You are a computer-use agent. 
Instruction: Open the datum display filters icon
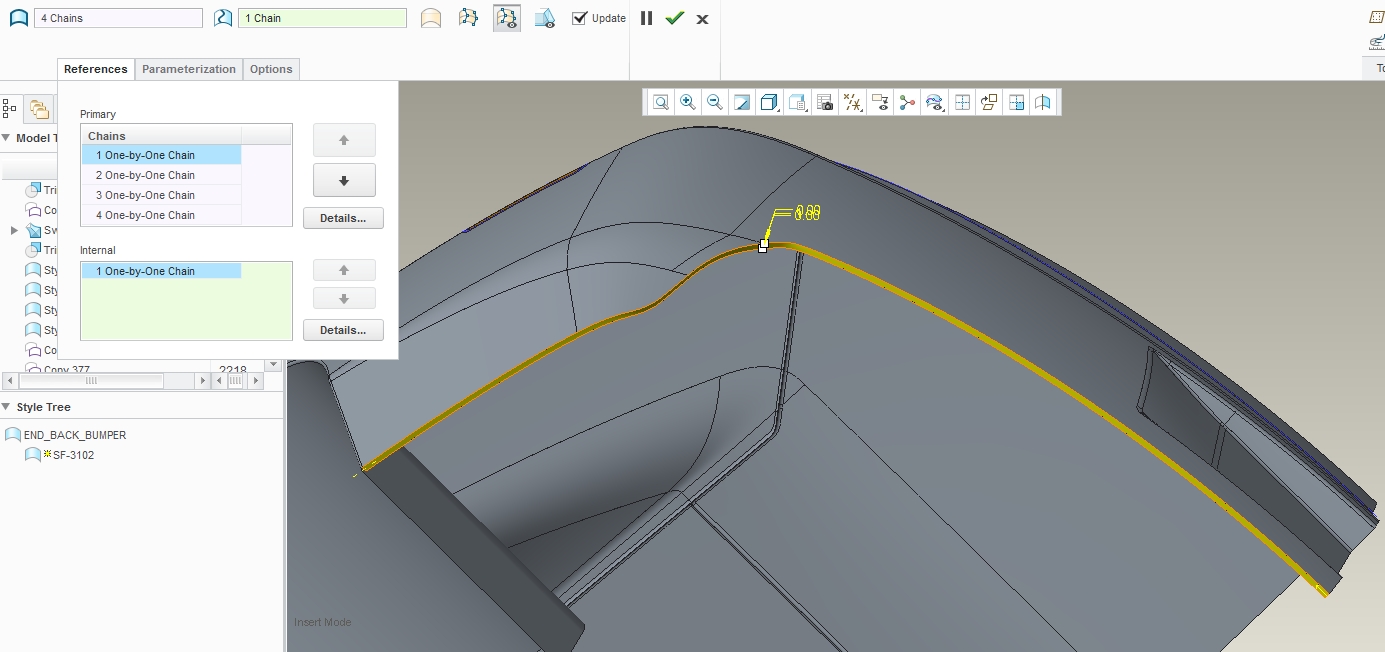click(853, 102)
